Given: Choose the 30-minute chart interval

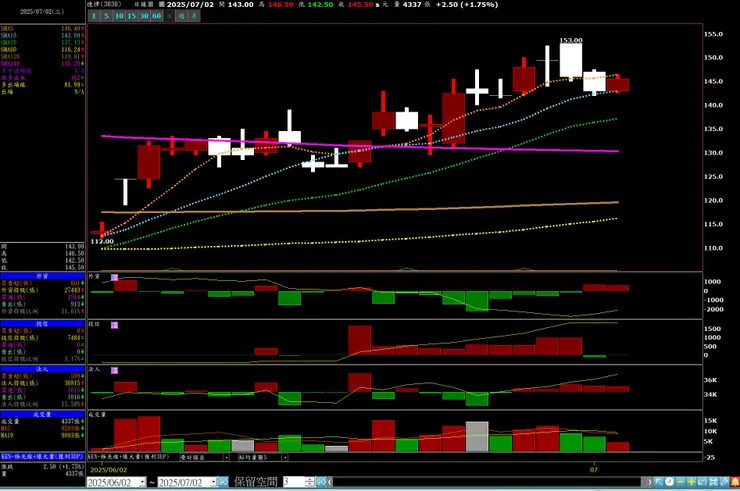Looking at the screenshot, I should click(144, 16).
